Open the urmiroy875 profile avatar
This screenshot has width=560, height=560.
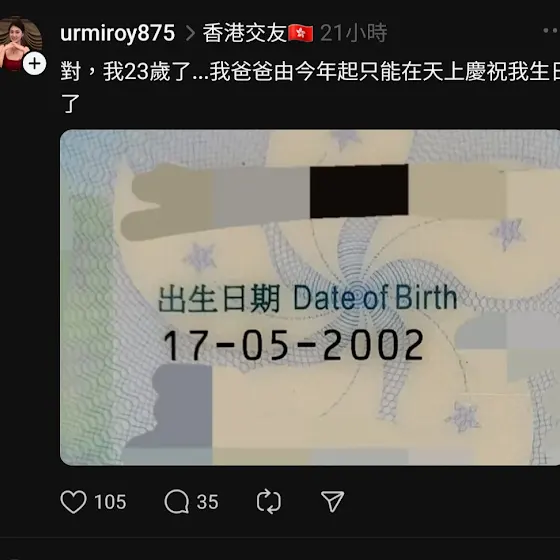click(20, 43)
